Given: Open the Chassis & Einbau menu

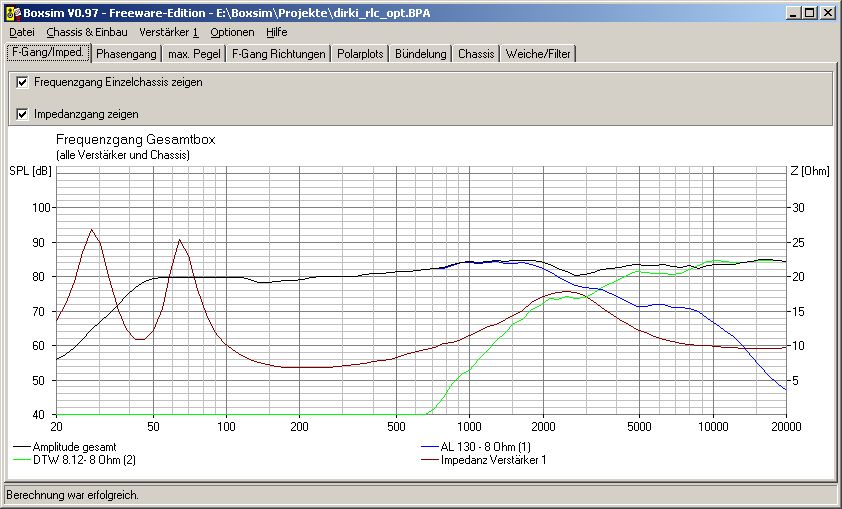Looking at the screenshot, I should click(x=87, y=32).
